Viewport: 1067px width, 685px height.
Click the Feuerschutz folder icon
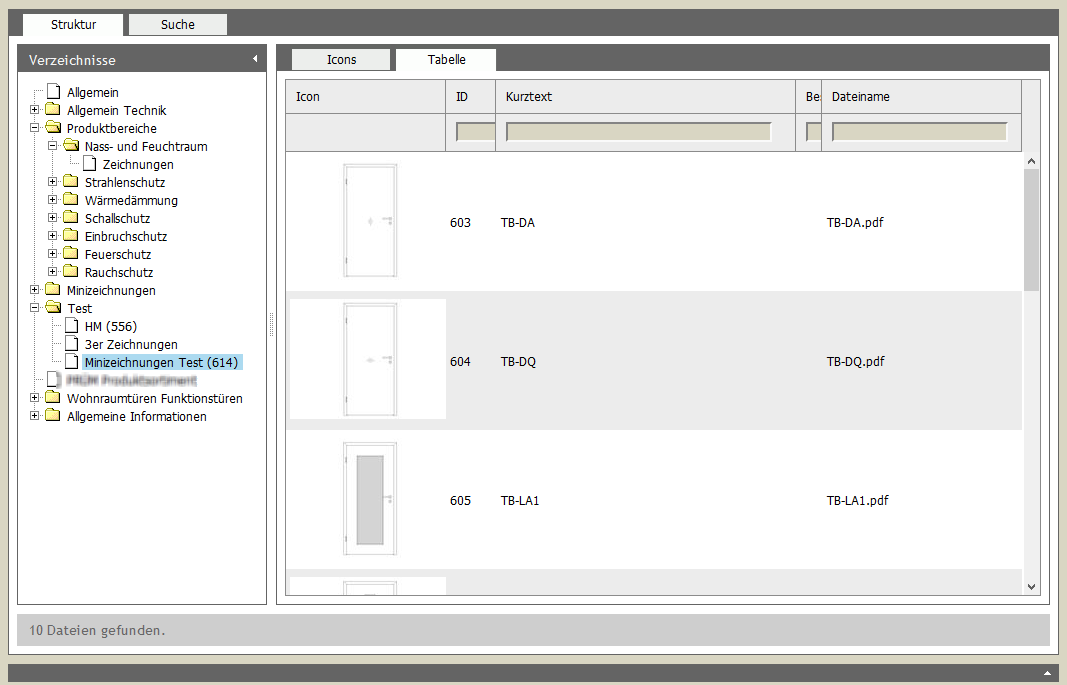70,254
